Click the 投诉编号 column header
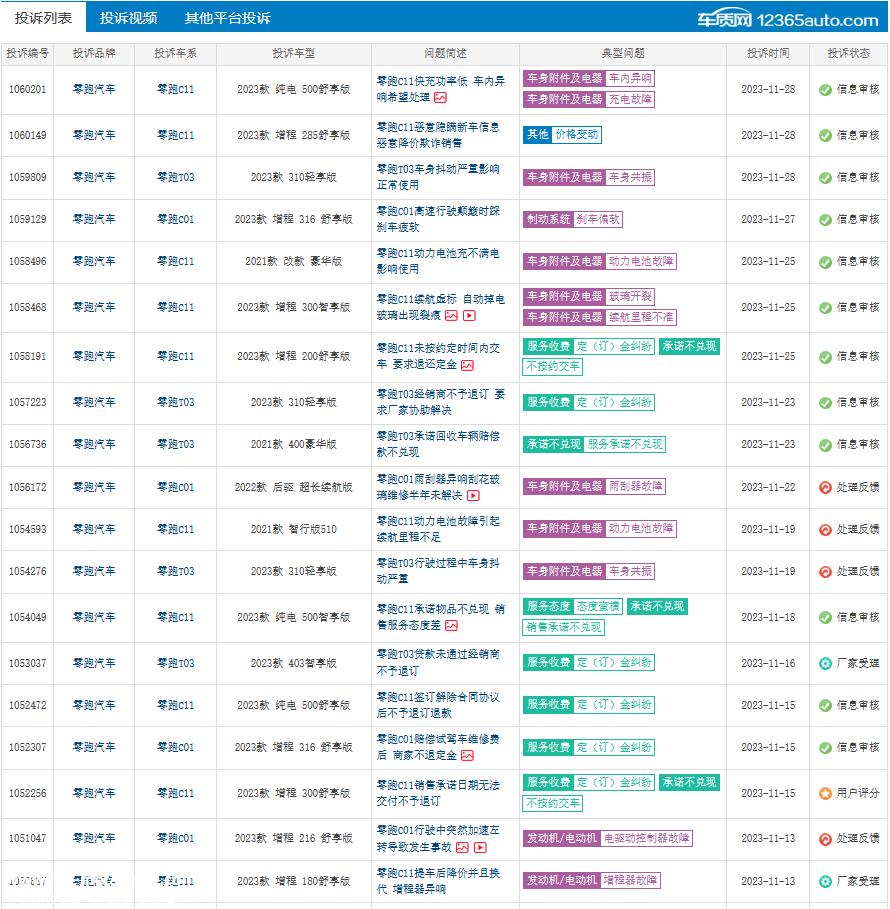Screen dimensions: 890x909 click(x=27, y=53)
